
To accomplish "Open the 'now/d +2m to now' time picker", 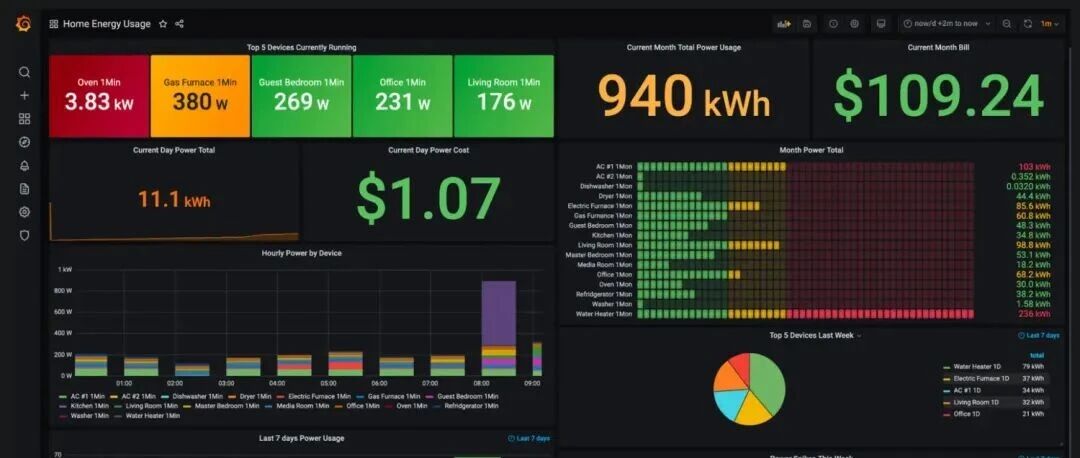I will tap(946, 24).
